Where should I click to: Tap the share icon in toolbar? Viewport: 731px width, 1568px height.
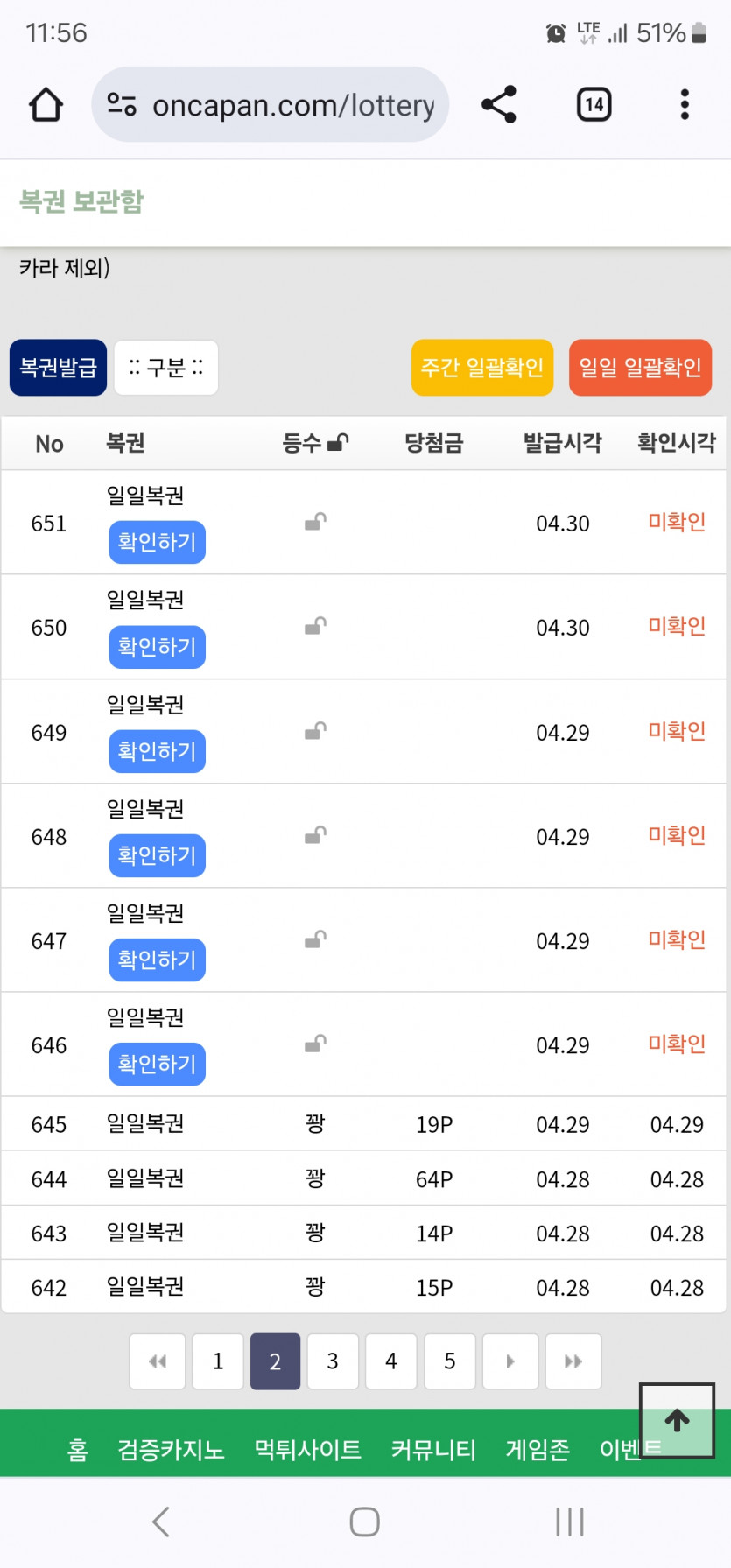coord(499,105)
